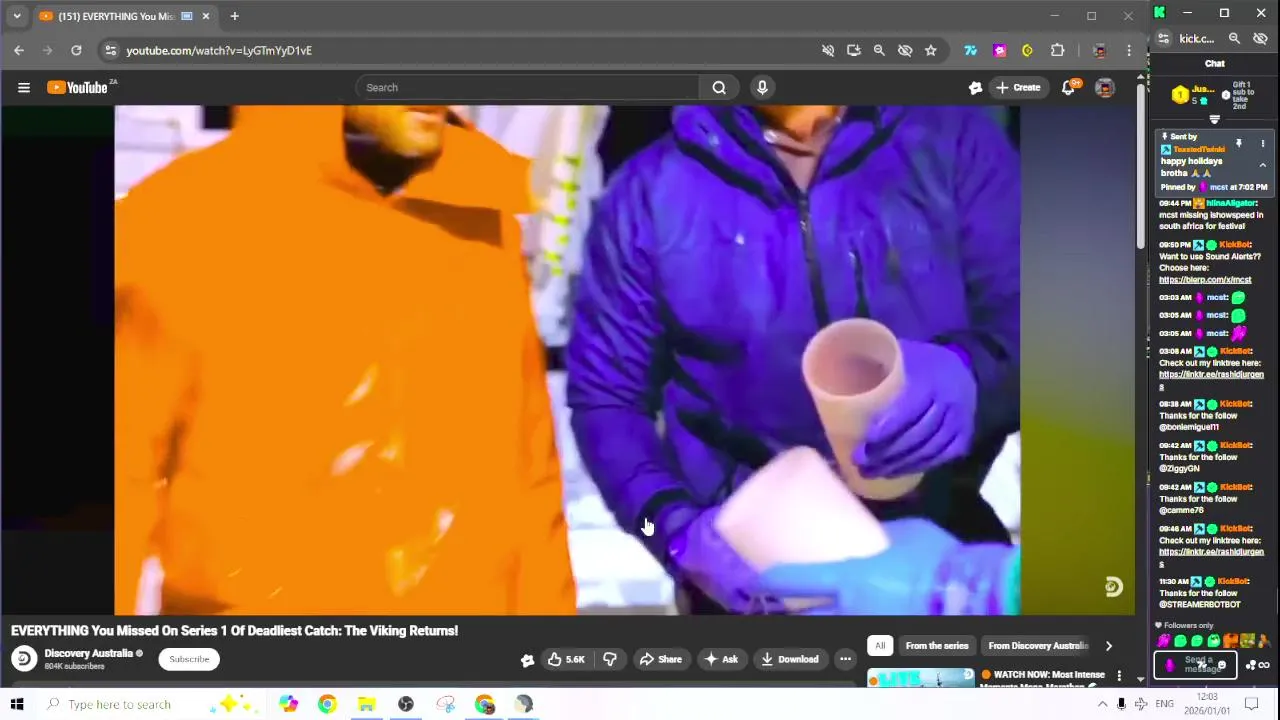The image size is (1280, 720).
Task: Open a new Chrome tab
Action: point(234,16)
